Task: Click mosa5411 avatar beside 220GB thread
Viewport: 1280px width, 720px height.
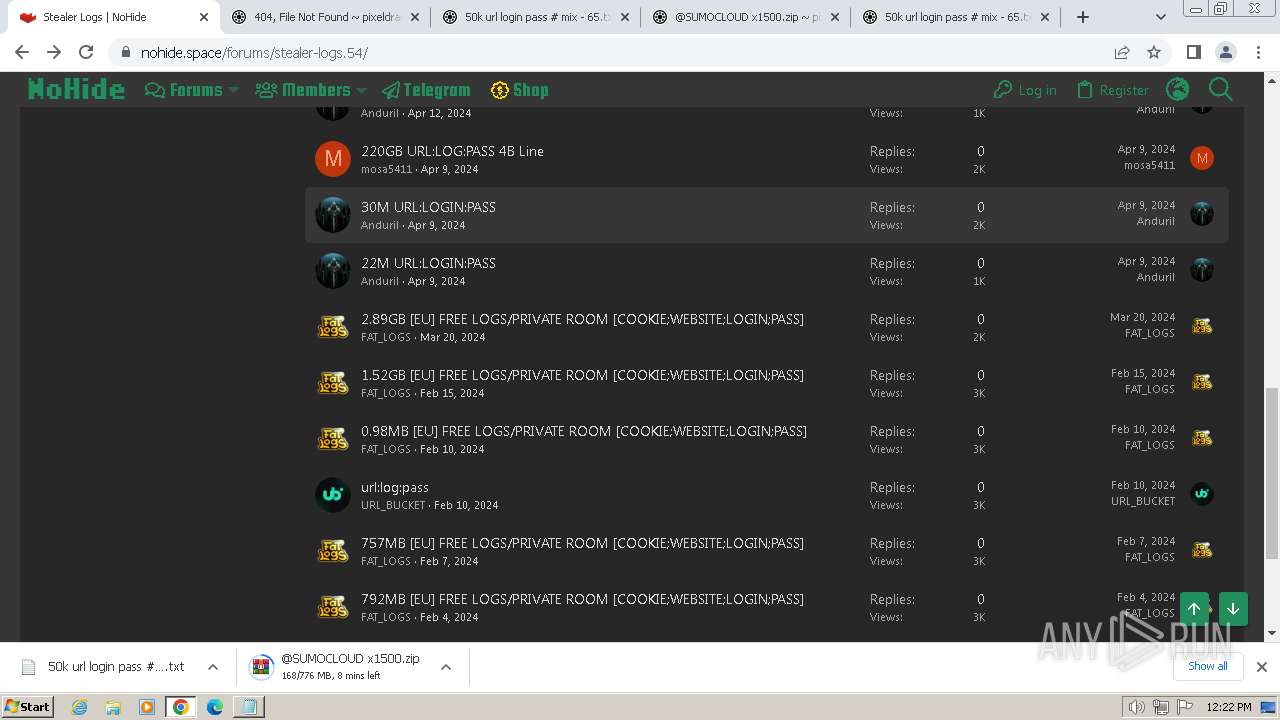Action: coord(333,159)
